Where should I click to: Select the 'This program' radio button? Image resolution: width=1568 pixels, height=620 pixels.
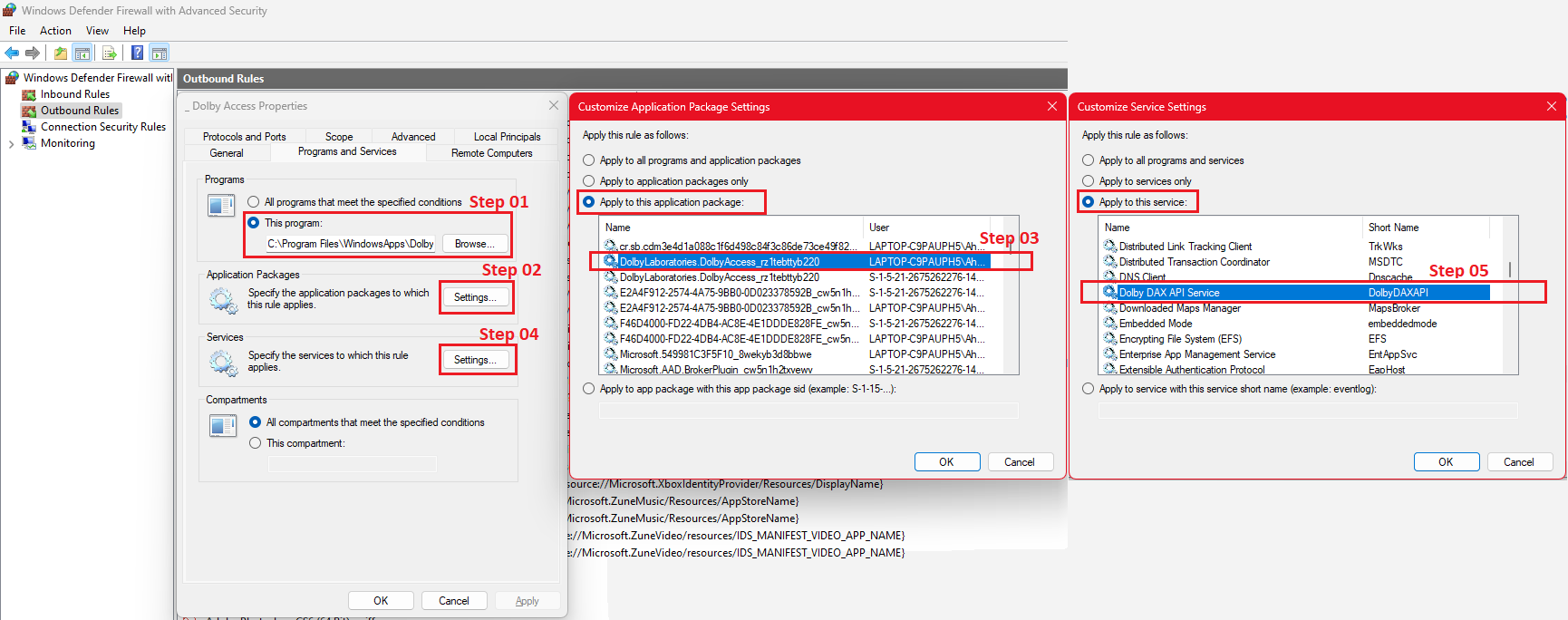tap(254, 223)
